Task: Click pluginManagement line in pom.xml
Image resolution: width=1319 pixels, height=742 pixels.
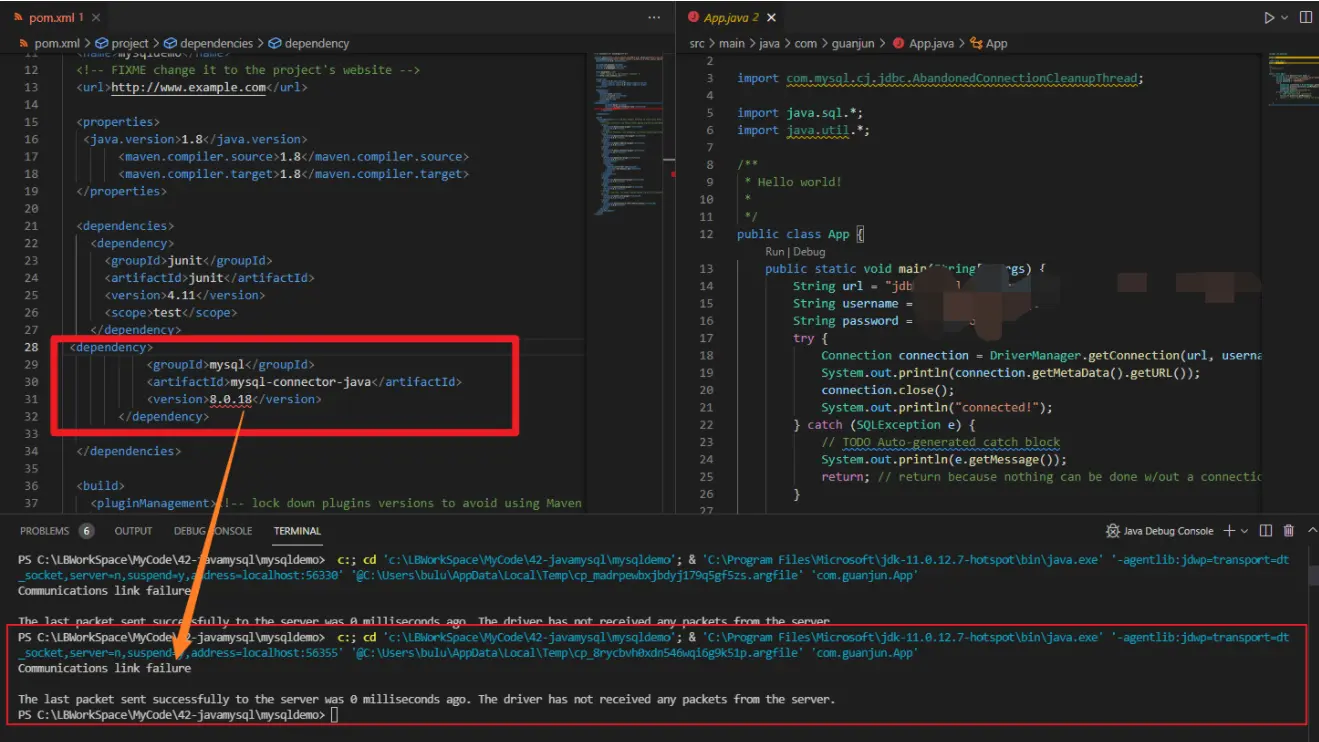Action: tap(336, 503)
